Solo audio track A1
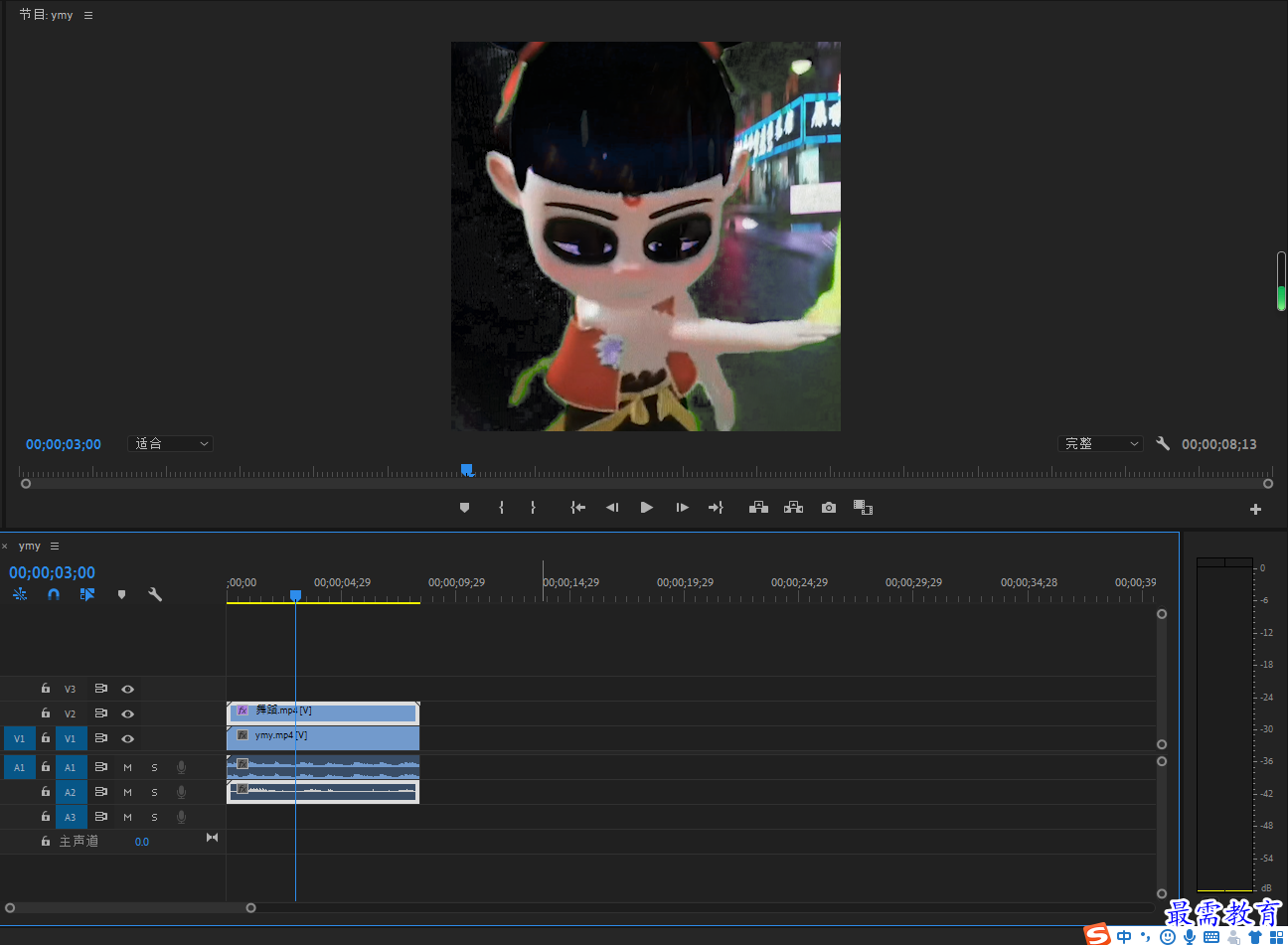This screenshot has width=1288, height=945. pos(154,767)
